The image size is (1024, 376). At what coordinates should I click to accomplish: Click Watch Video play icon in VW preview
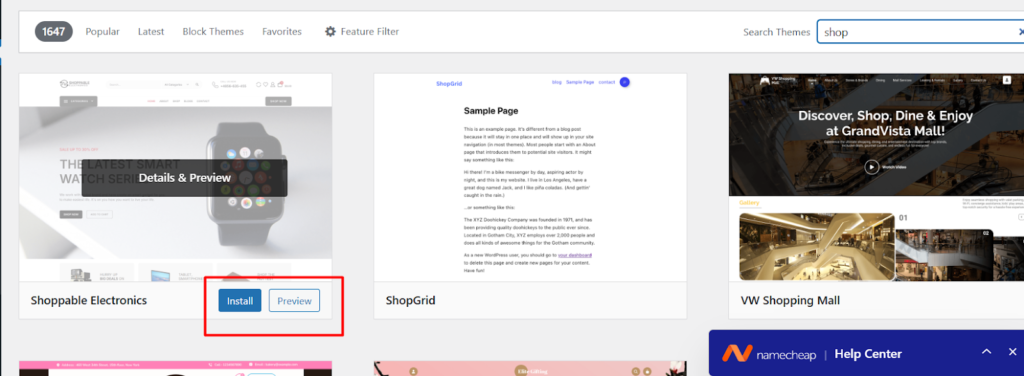(872, 167)
